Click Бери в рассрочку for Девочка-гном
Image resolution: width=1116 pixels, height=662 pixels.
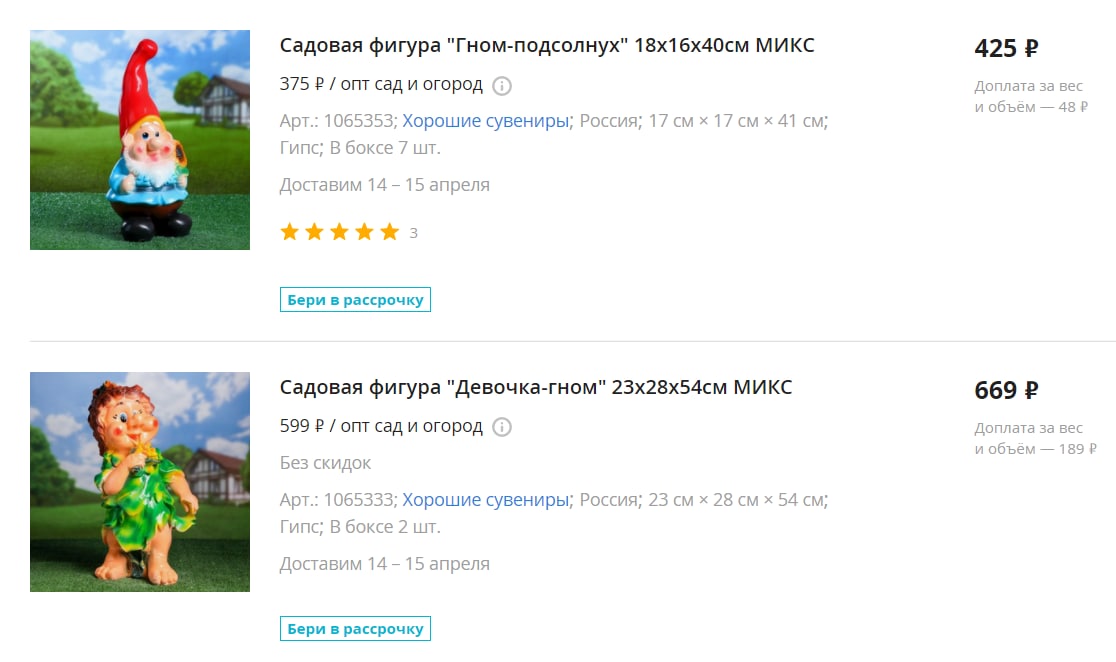point(355,629)
